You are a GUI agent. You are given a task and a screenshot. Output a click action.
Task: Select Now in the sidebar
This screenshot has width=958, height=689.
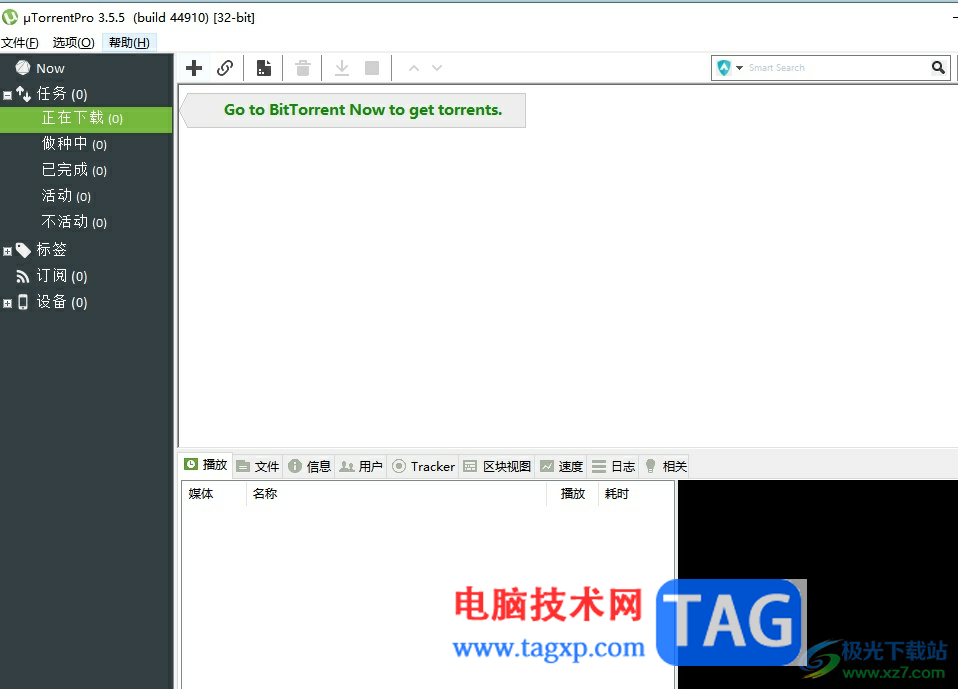click(x=50, y=68)
